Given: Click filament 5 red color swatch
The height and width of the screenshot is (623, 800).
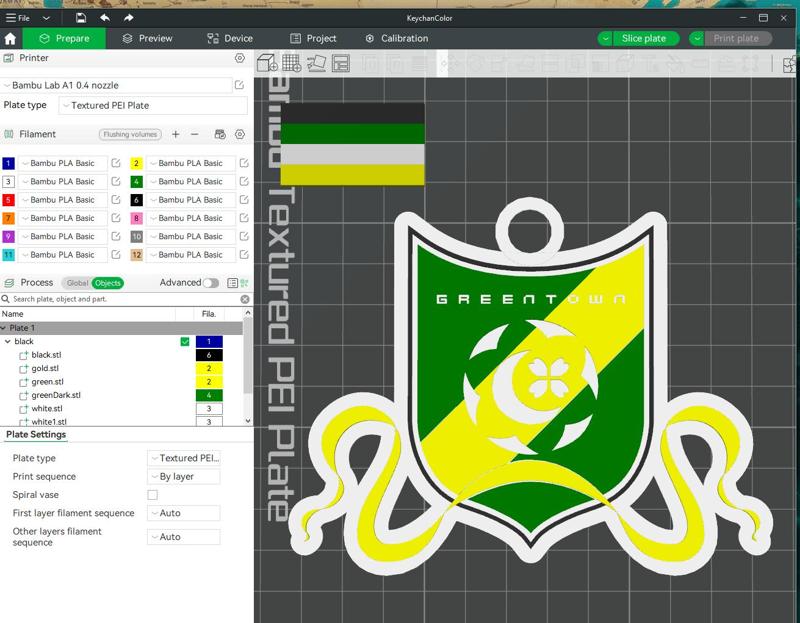Looking at the screenshot, I should (x=8, y=200).
